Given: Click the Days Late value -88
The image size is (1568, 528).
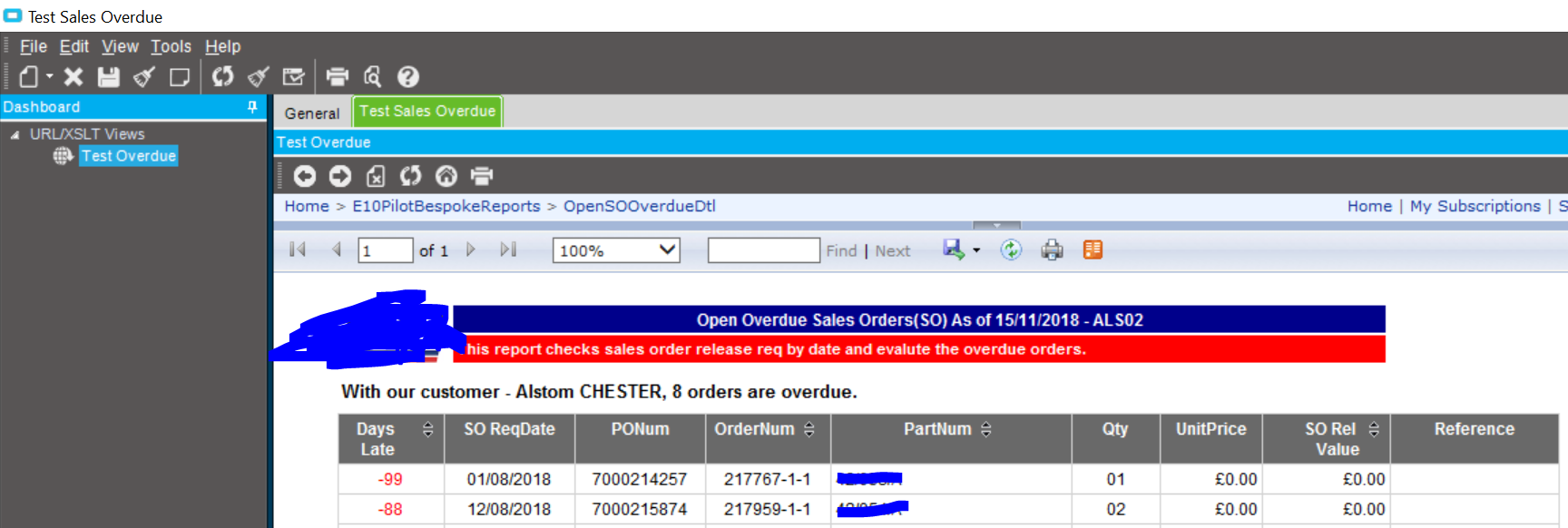Looking at the screenshot, I should click(x=390, y=509).
